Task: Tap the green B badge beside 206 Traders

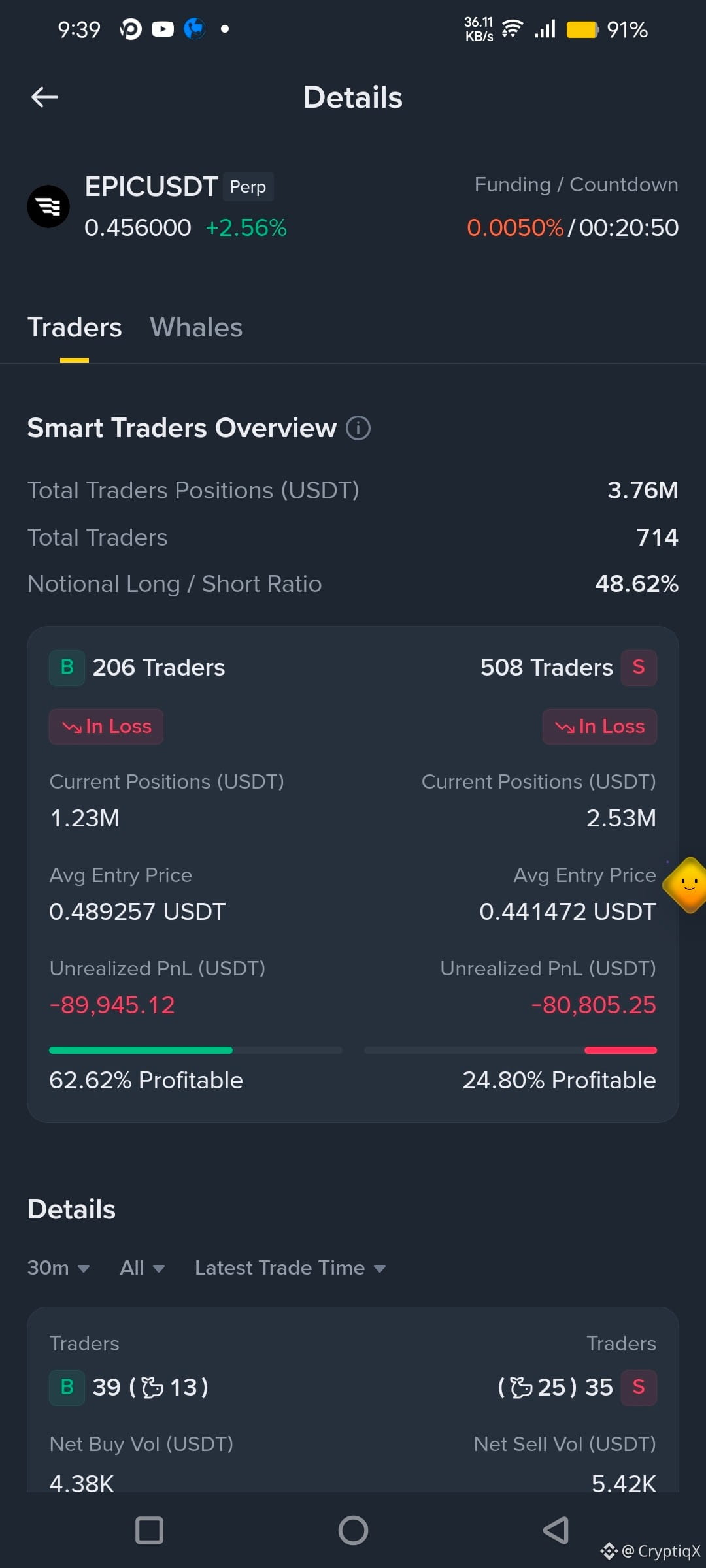Action: (67, 668)
